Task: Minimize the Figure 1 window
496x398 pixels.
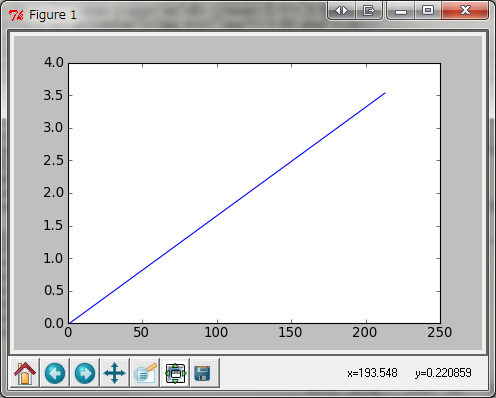Action: pos(401,11)
